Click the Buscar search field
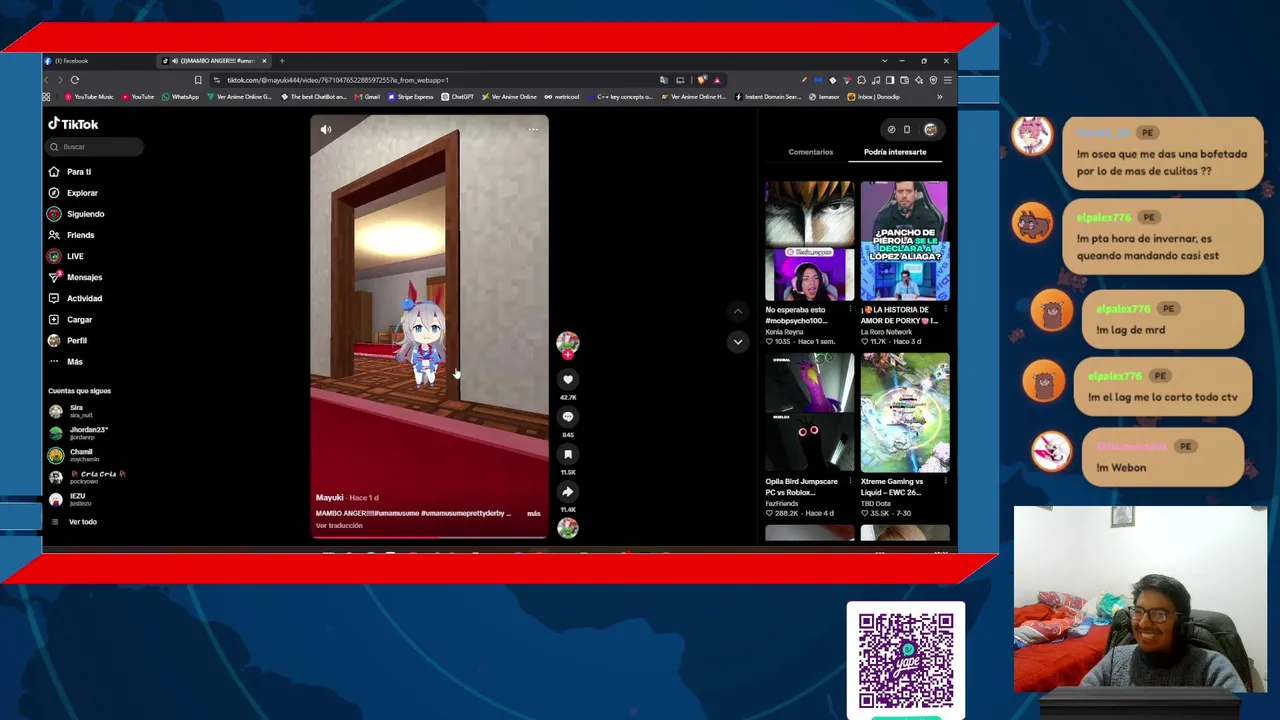The height and width of the screenshot is (720, 1280). 95,147
